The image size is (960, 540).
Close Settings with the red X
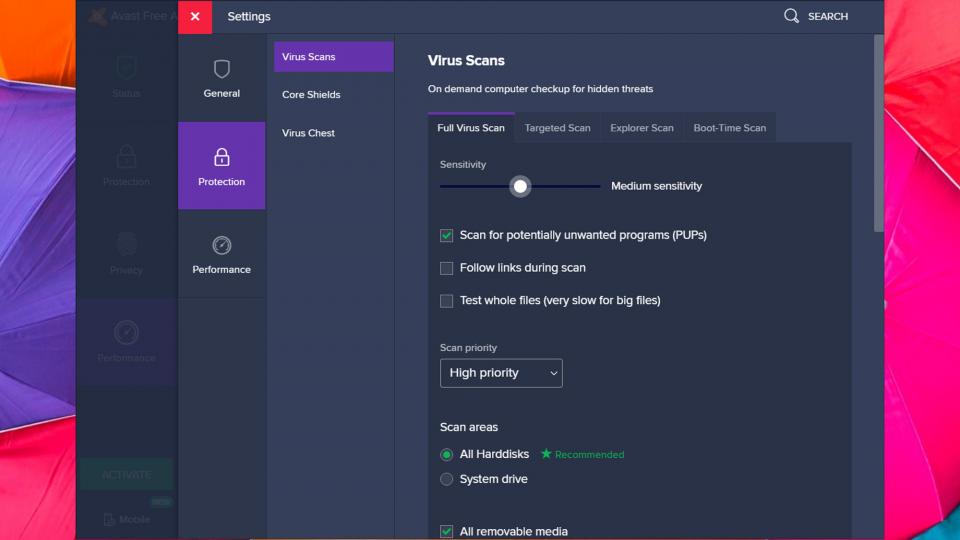point(195,16)
